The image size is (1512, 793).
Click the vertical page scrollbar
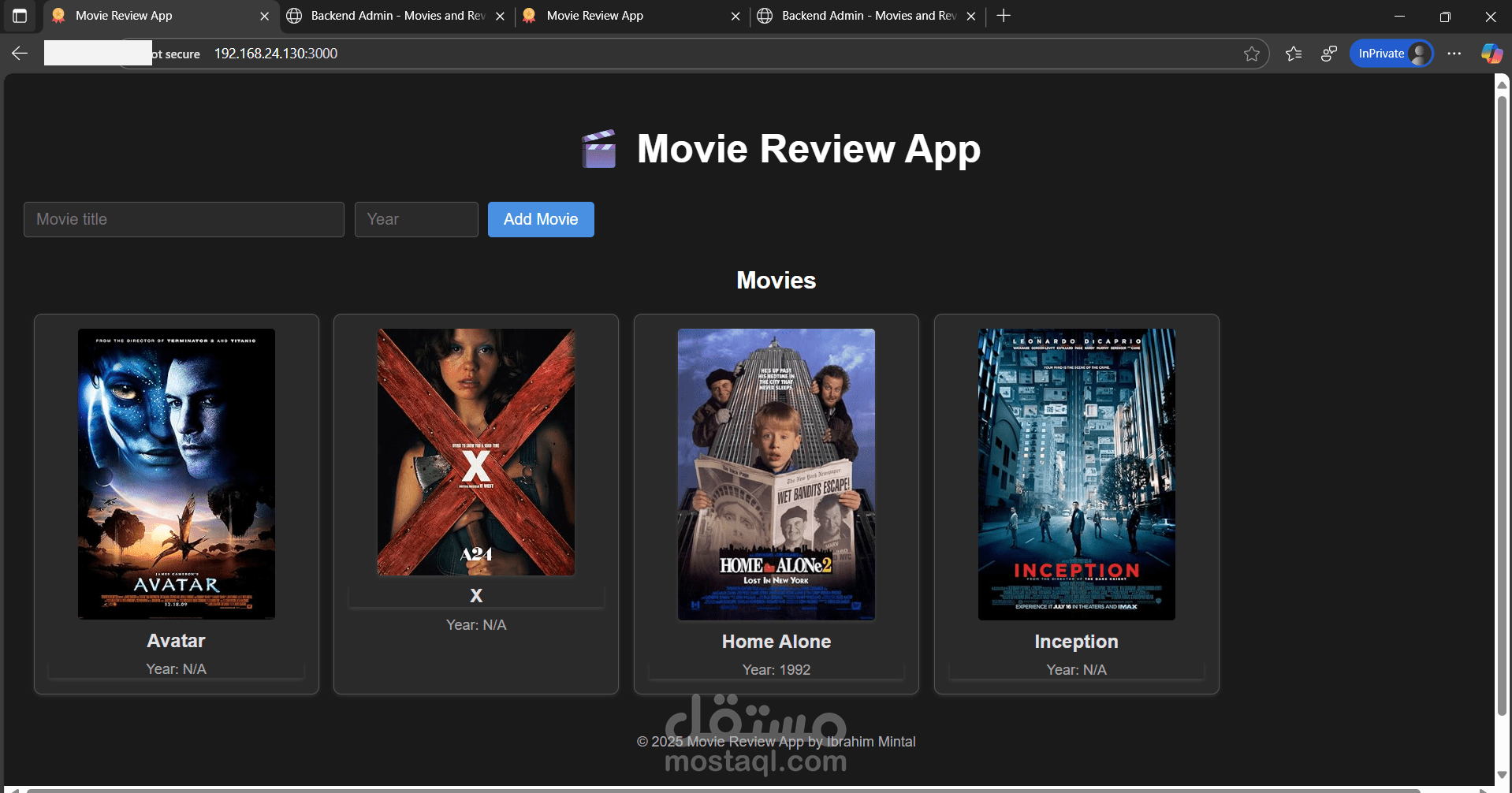[1503, 404]
